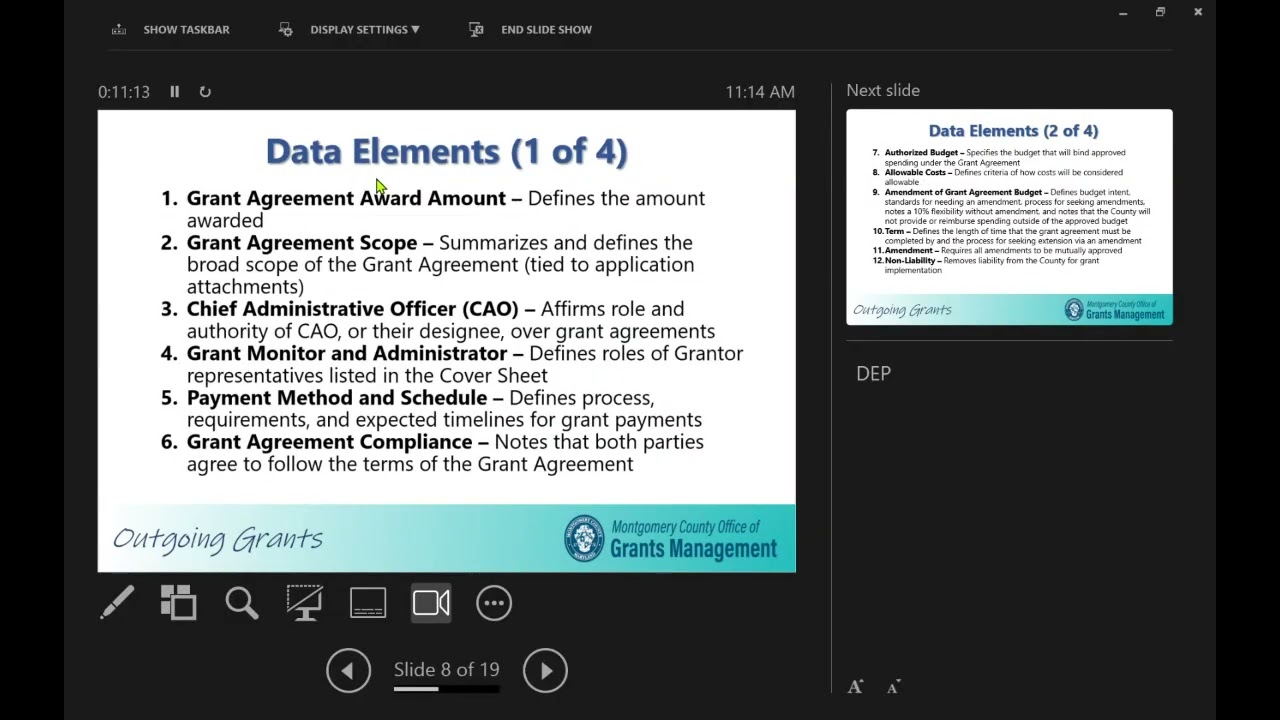Click the End Slide Show icon
1280x720 pixels.
(476, 30)
